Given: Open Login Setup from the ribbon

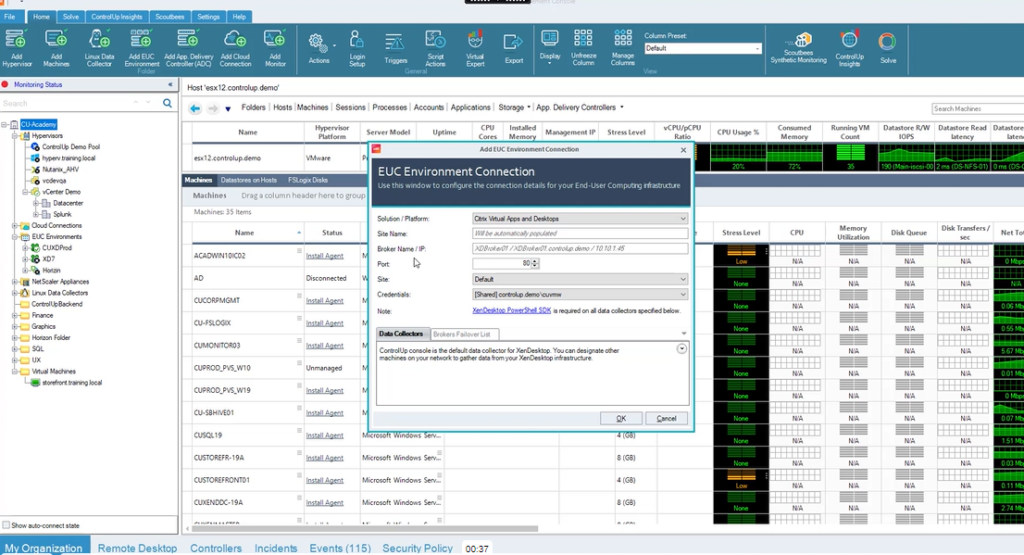Looking at the screenshot, I should (x=357, y=48).
